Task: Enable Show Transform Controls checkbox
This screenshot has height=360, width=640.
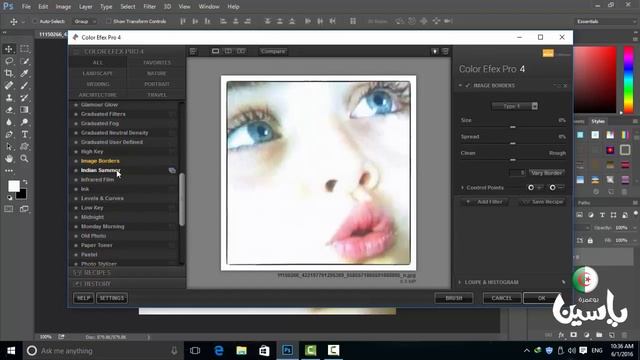Action: pos(108,21)
